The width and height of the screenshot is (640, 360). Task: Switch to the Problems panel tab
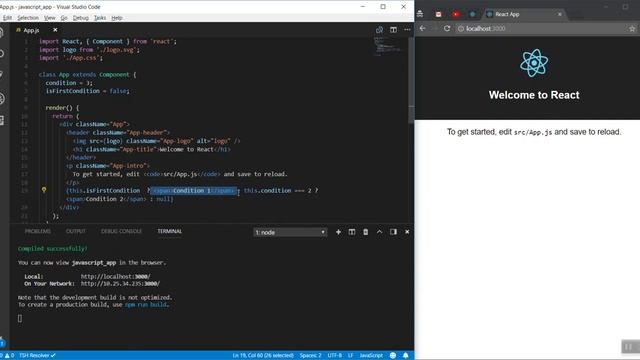38,231
